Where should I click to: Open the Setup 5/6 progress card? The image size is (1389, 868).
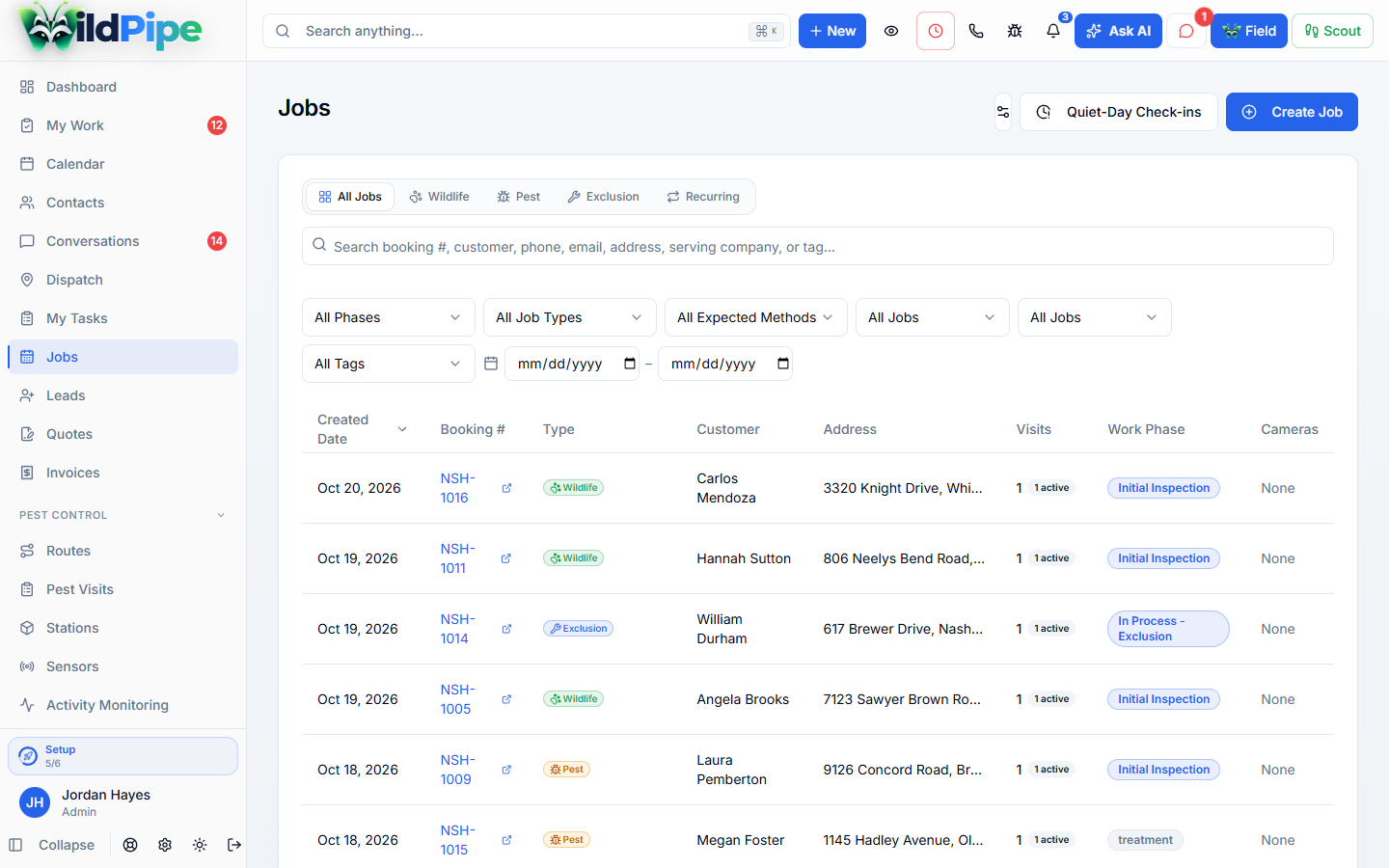123,756
